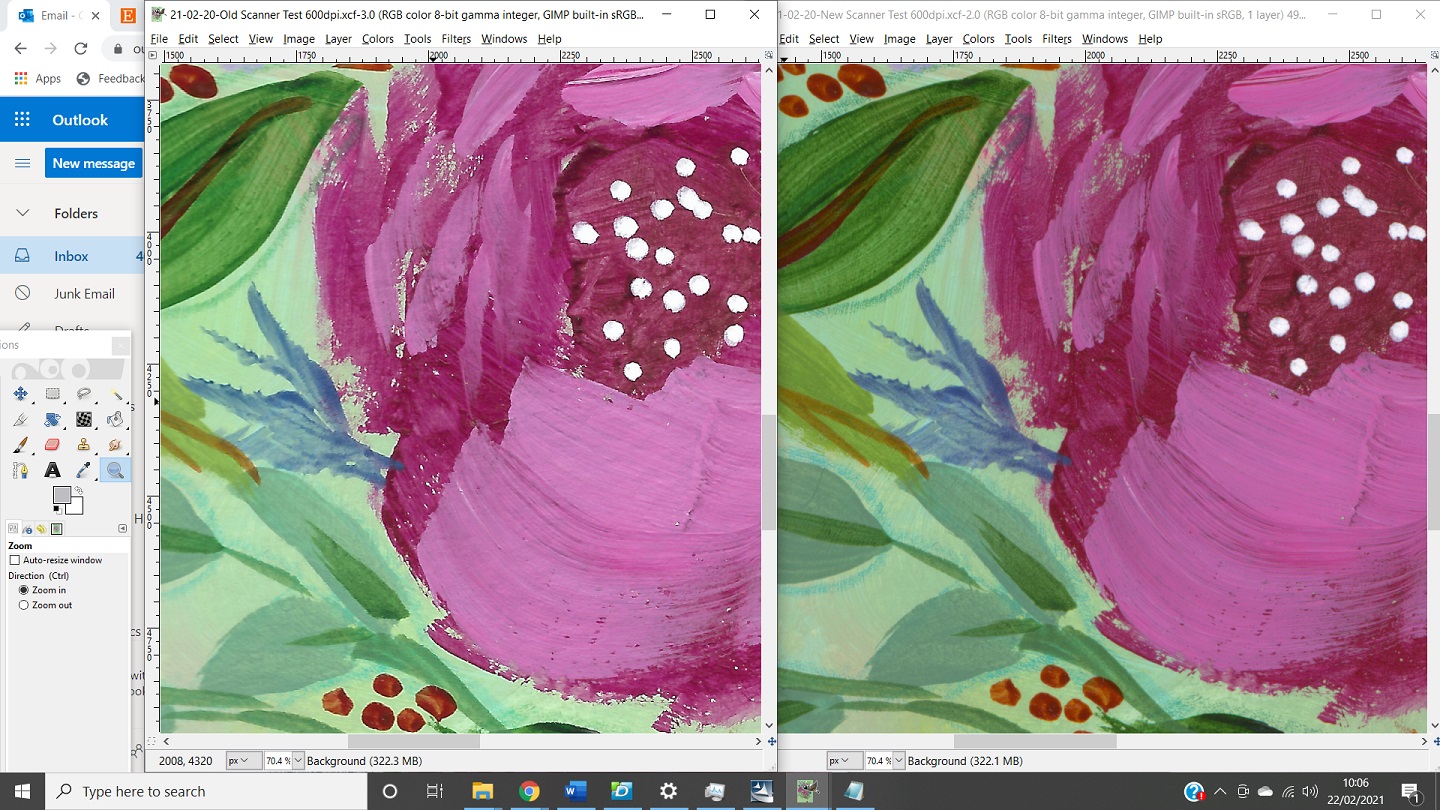Viewport: 1440px width, 810px height.
Task: Select the Clone stamp tool
Action: pos(84,444)
